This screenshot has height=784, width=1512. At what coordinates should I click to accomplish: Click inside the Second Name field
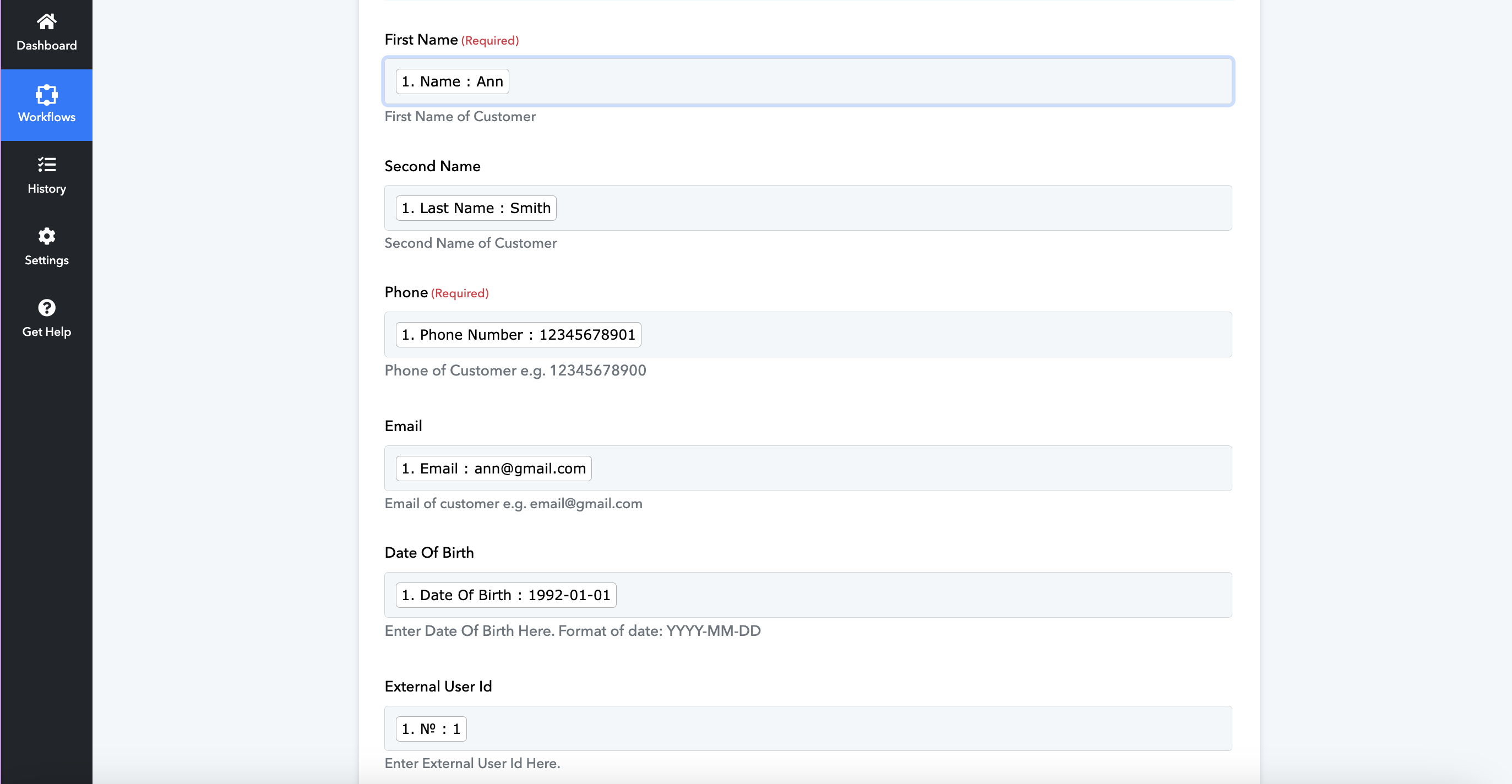[892, 208]
